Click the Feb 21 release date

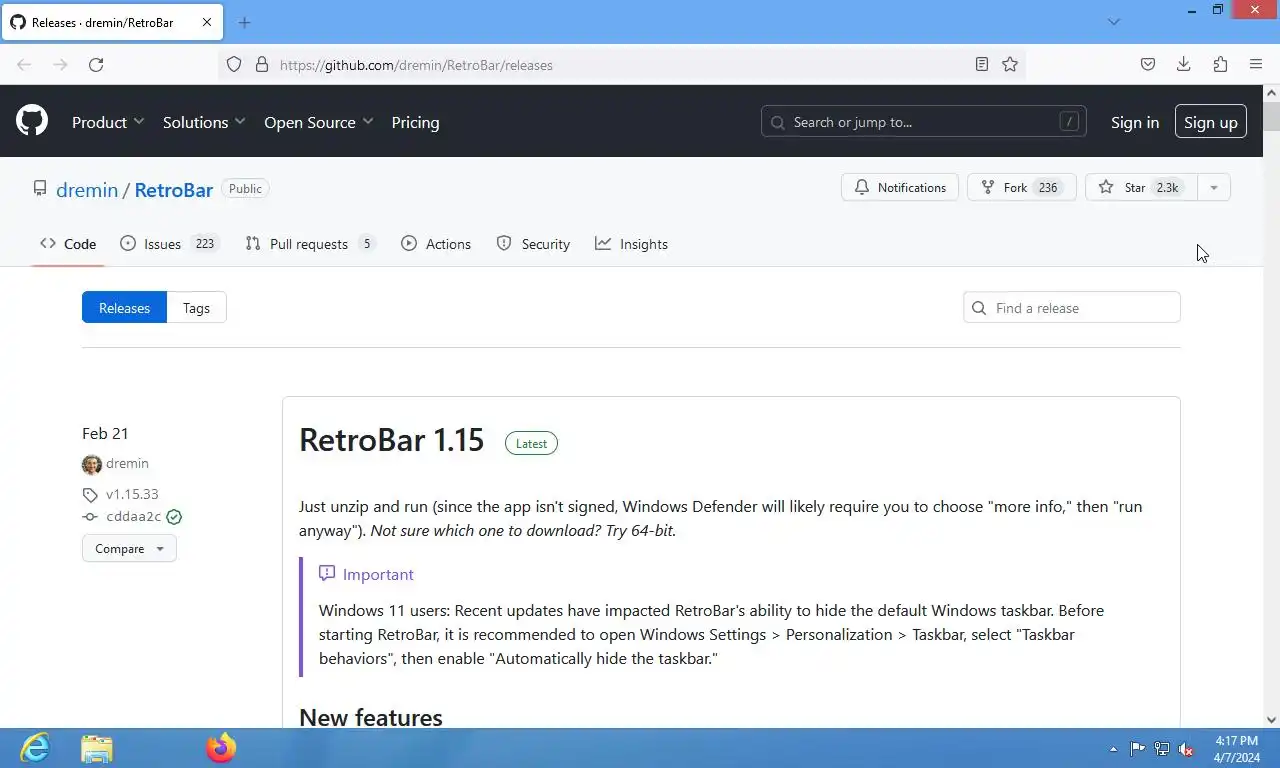tap(105, 433)
